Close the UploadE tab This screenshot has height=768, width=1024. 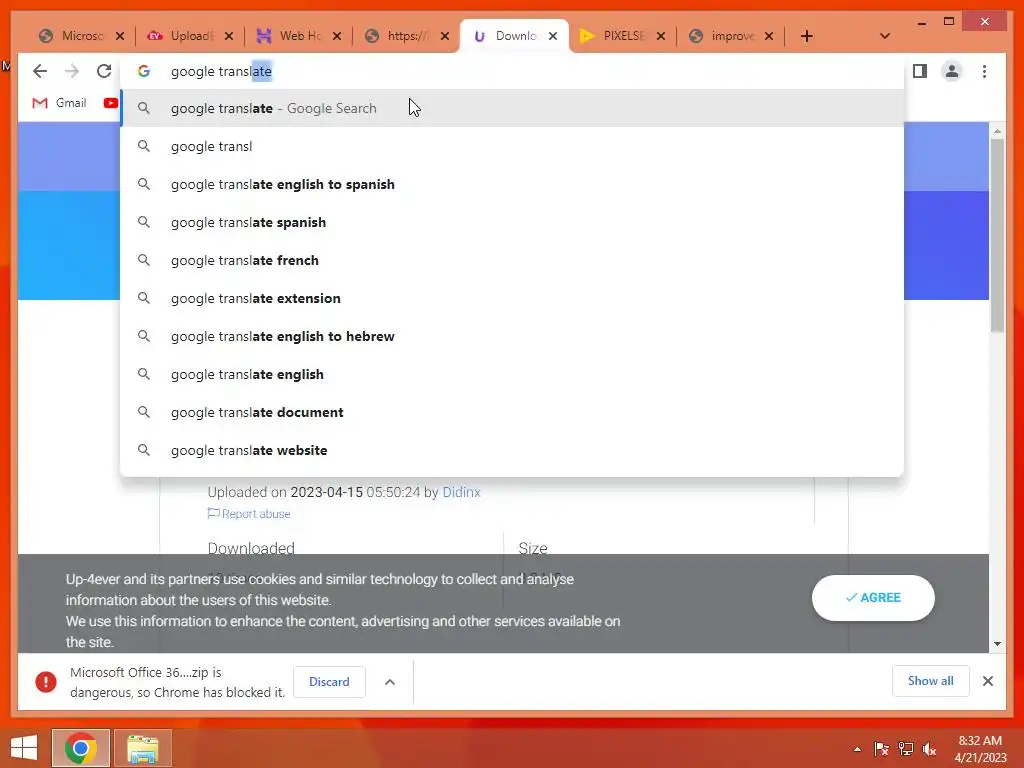pyautogui.click(x=229, y=36)
